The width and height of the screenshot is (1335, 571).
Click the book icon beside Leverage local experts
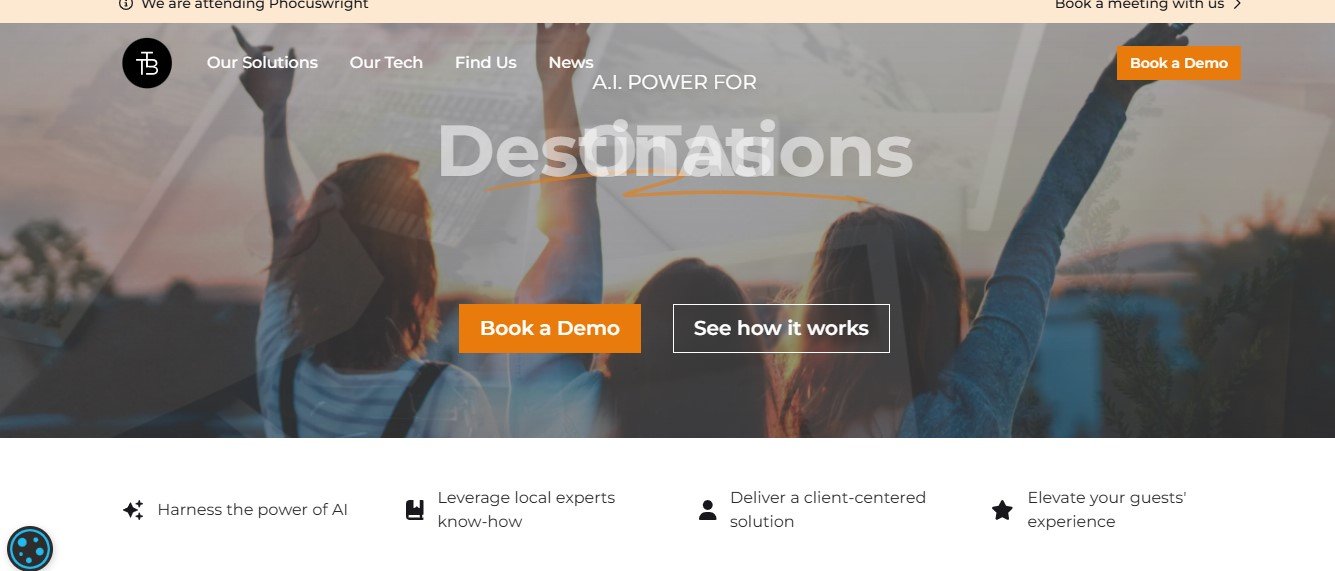point(414,510)
